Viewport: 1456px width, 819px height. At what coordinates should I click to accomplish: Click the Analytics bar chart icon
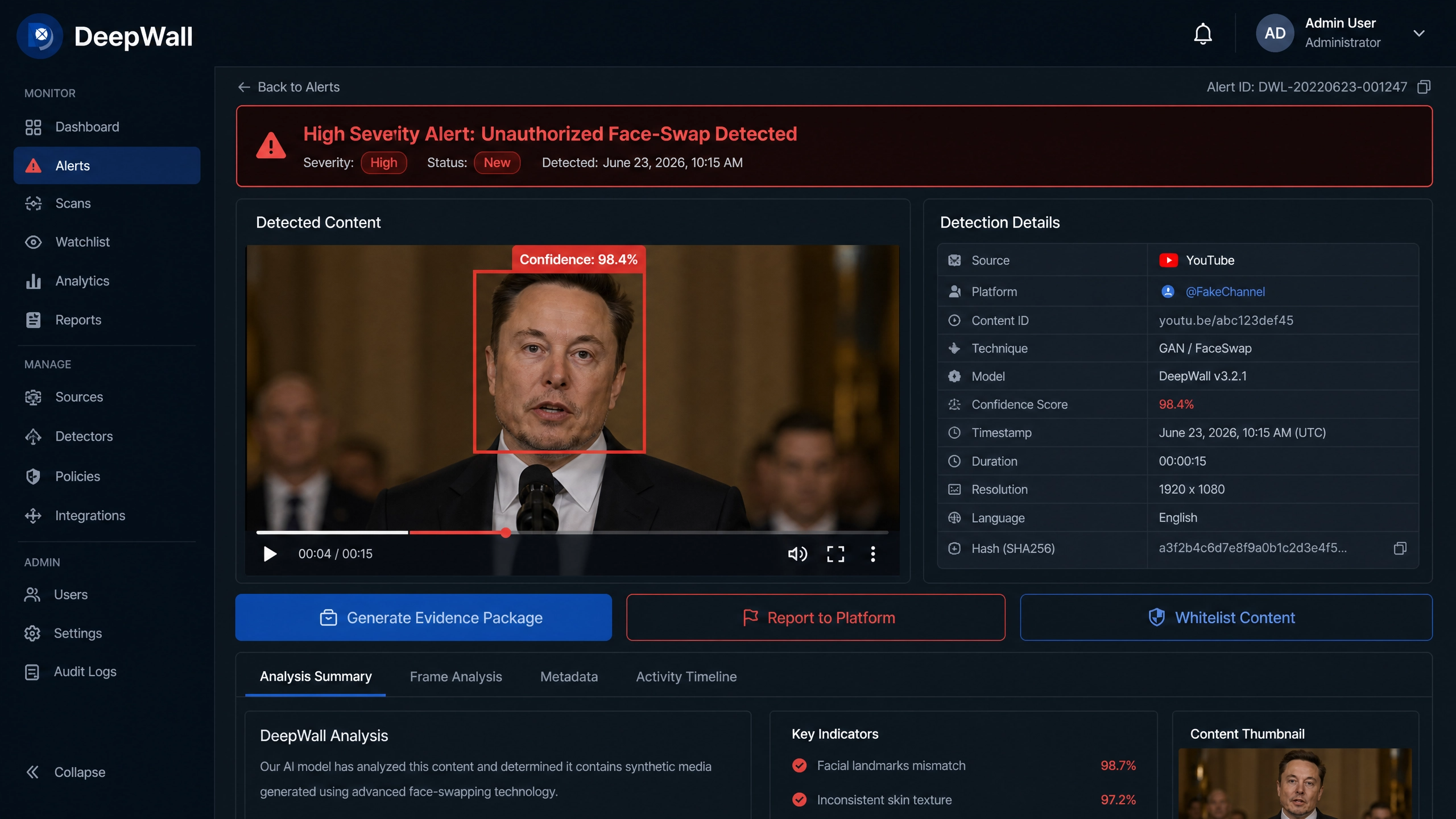click(33, 281)
